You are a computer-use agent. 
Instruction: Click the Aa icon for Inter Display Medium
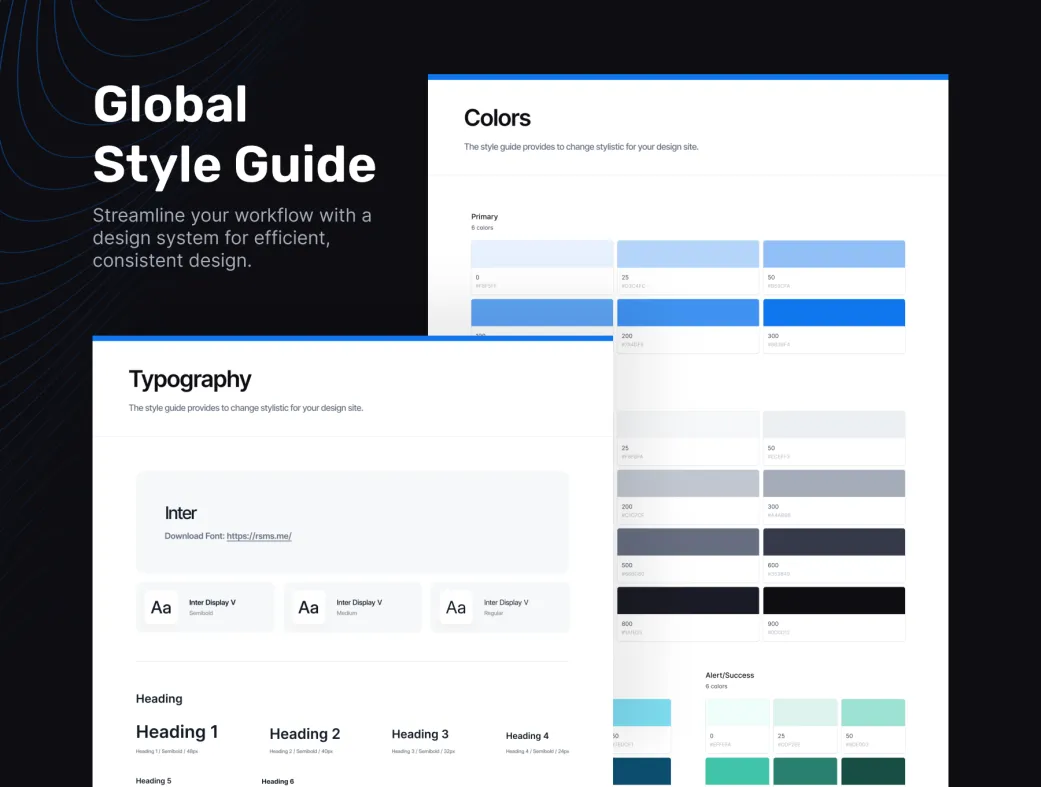pos(309,607)
